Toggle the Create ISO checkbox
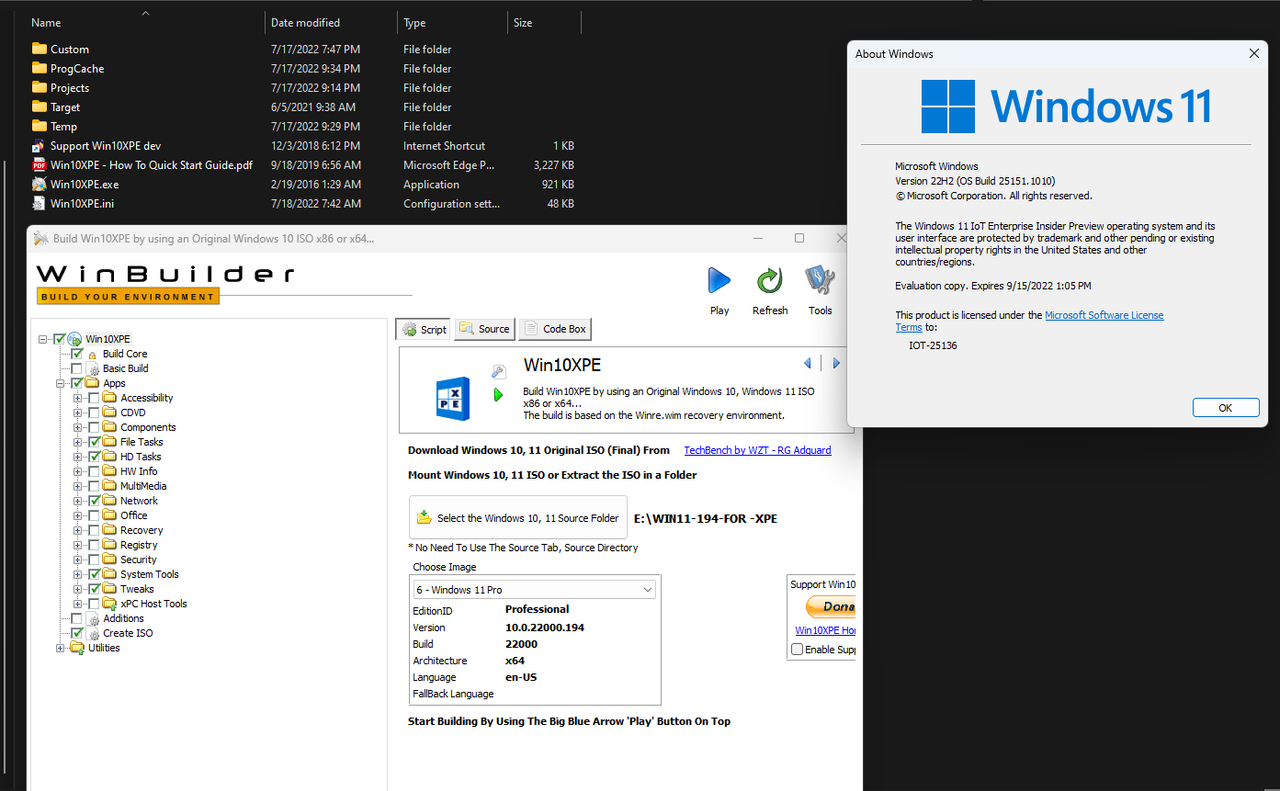 click(x=77, y=633)
